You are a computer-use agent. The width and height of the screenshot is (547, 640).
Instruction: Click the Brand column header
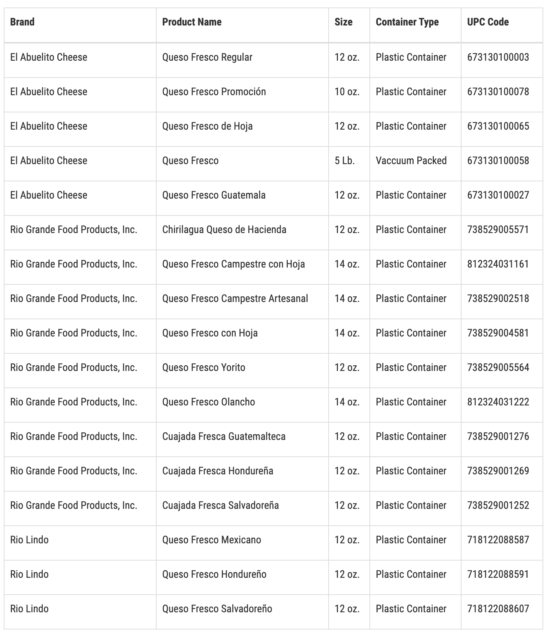coord(22,22)
